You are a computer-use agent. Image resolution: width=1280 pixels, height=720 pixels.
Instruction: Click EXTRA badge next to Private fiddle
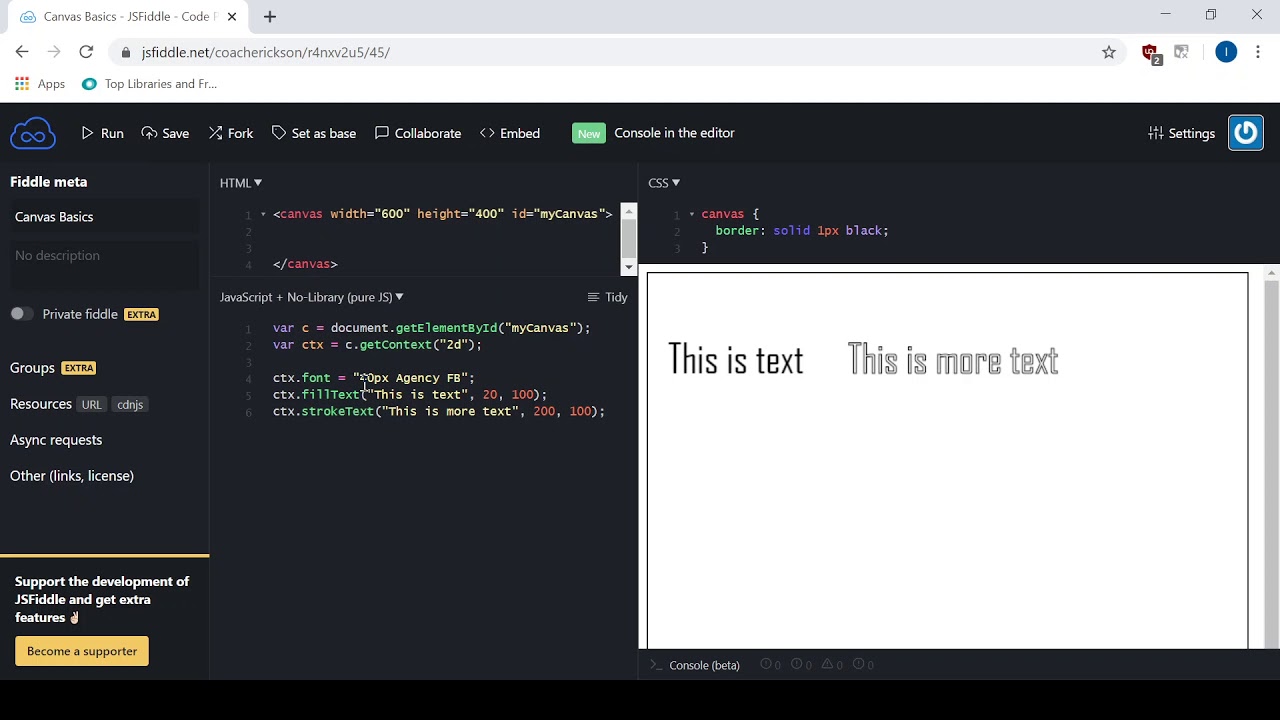coord(141,314)
